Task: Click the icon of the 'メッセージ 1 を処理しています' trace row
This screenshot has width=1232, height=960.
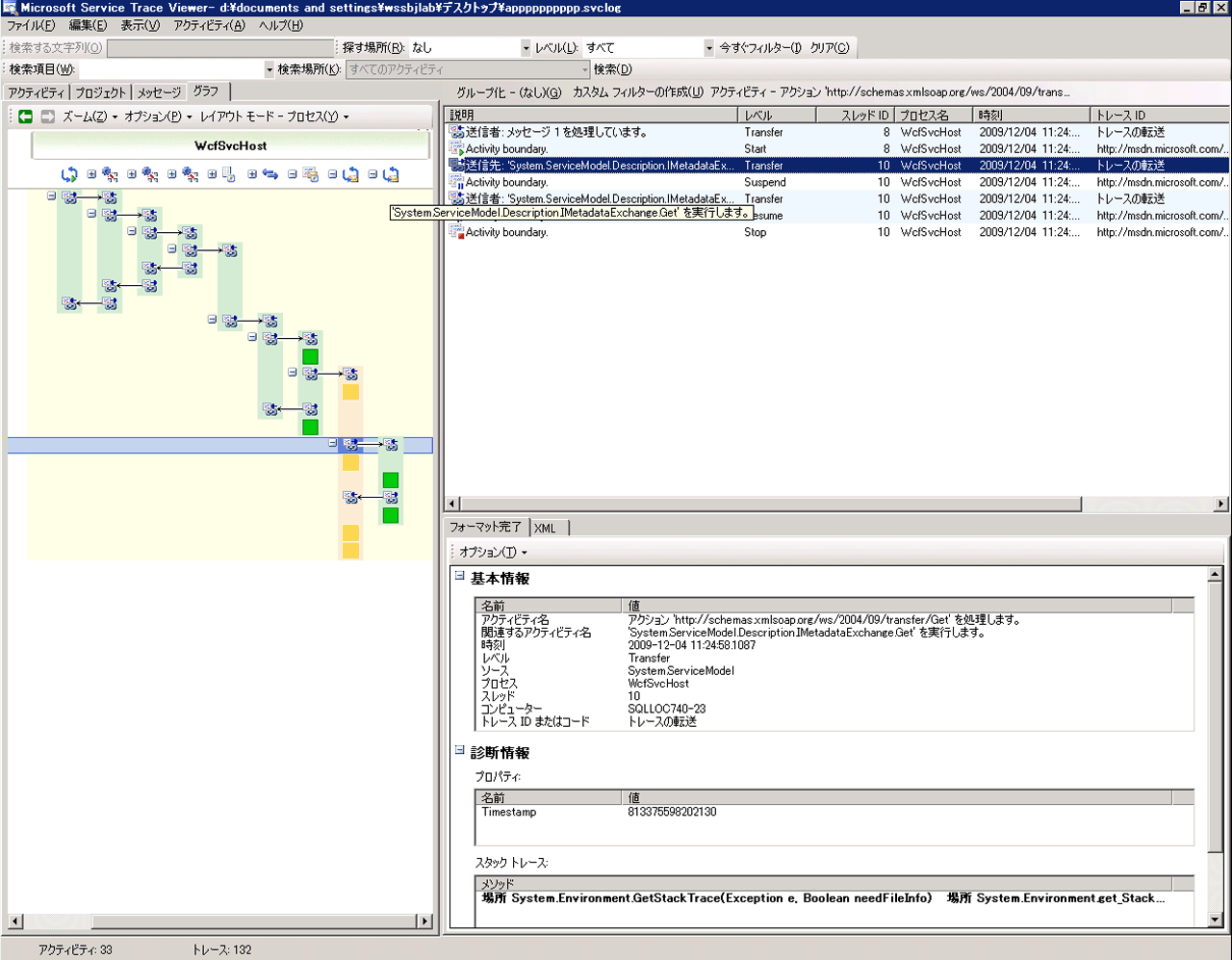Action: pyautogui.click(x=457, y=133)
